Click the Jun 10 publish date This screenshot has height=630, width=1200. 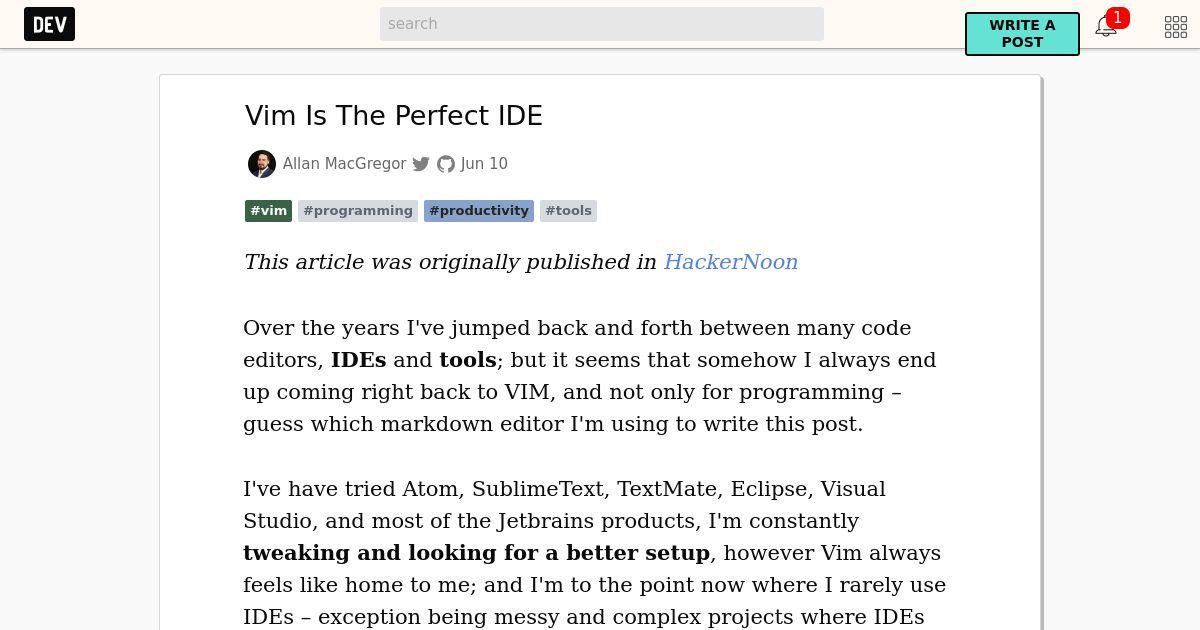tap(484, 164)
